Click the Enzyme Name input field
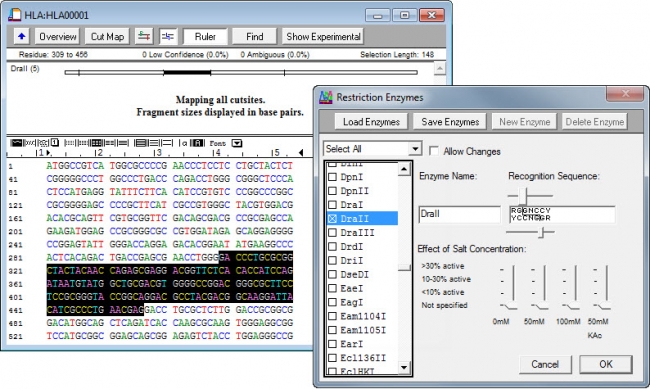The width and height of the screenshot is (650, 389). pos(459,214)
